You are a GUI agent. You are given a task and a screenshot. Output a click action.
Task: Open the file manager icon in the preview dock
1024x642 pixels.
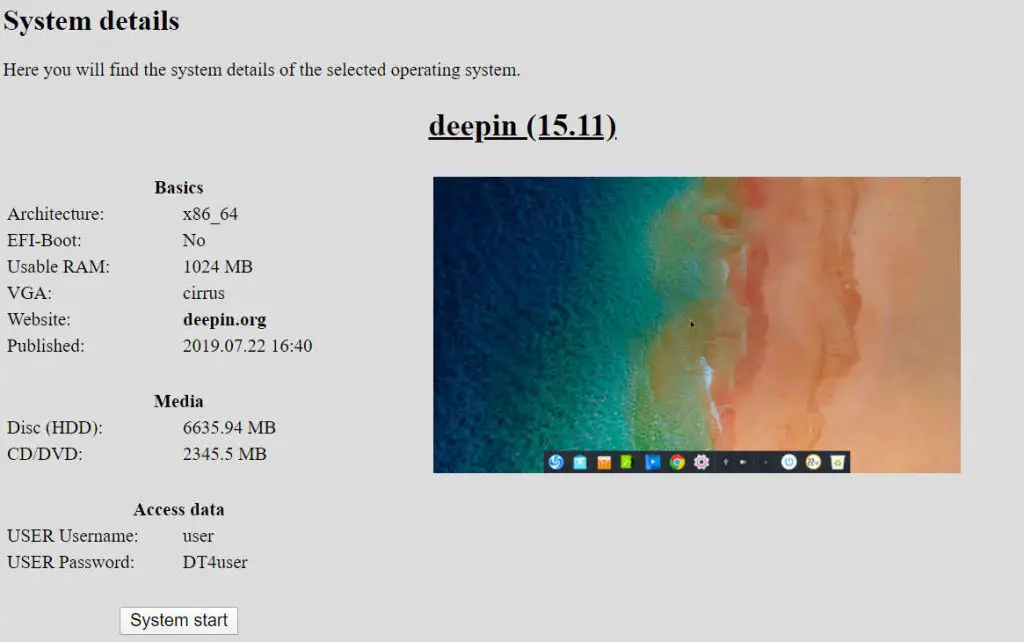(580, 462)
